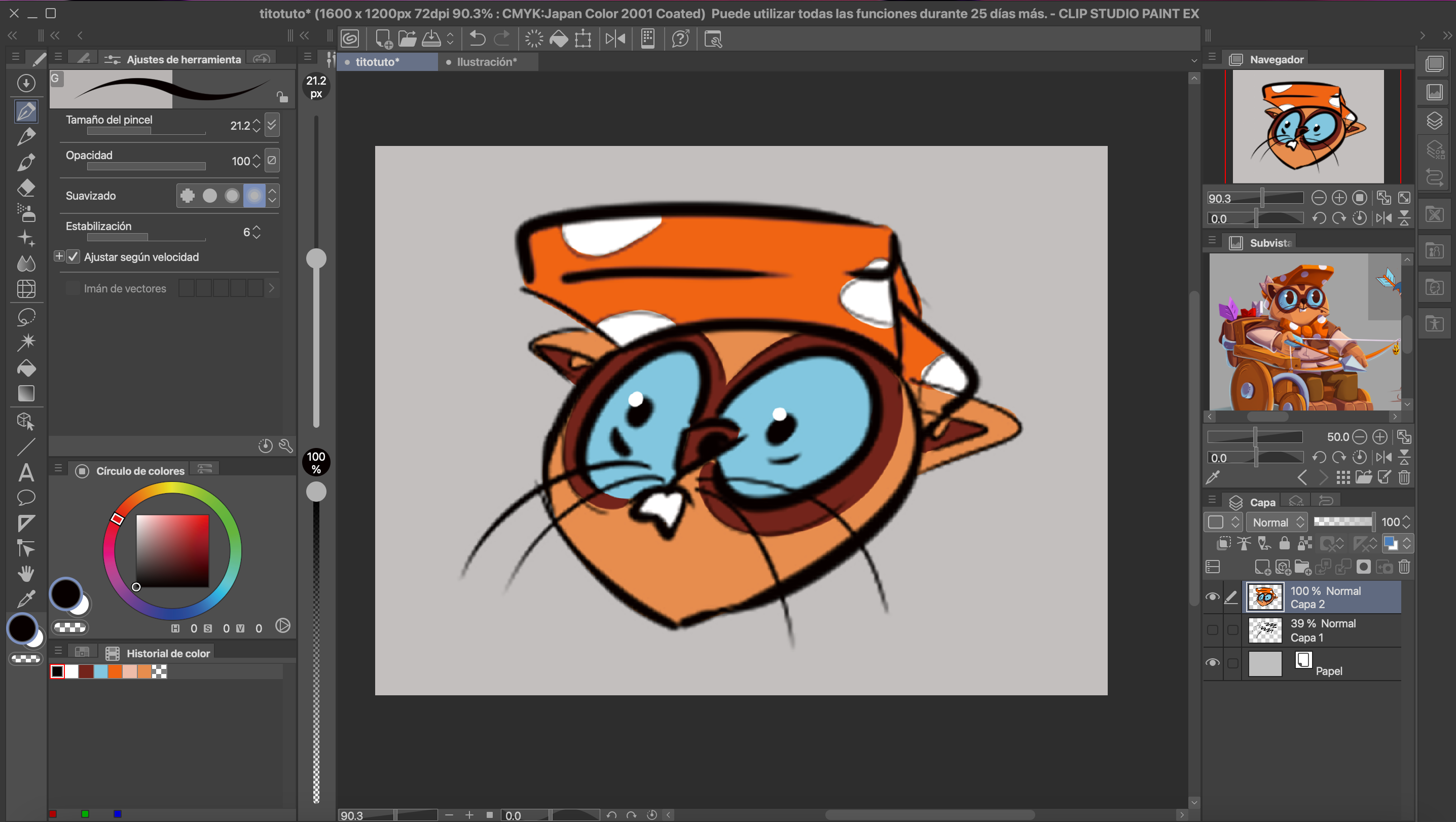Click the delete layer trash icon

[1405, 567]
